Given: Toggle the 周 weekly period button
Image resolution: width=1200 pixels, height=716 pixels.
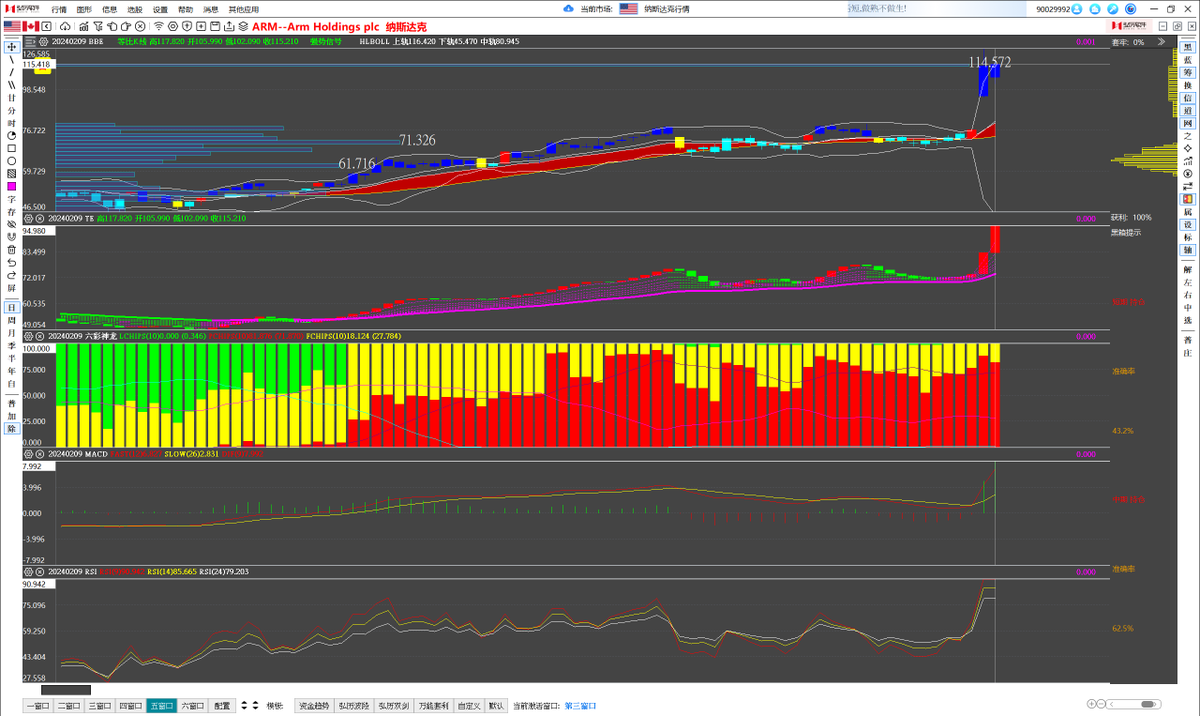Looking at the screenshot, I should [11, 319].
